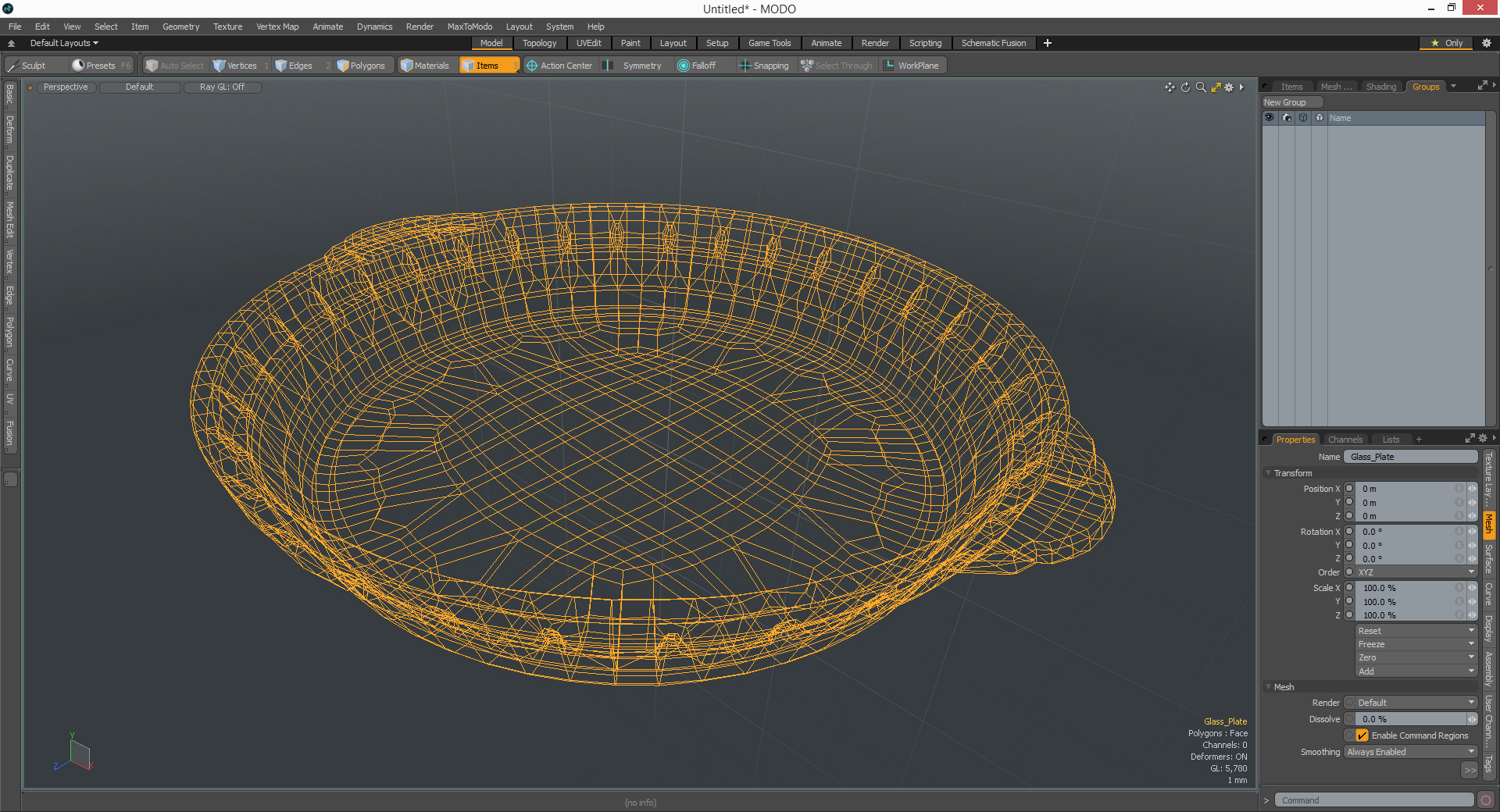
Task: Click the Select Through button
Action: click(x=837, y=66)
